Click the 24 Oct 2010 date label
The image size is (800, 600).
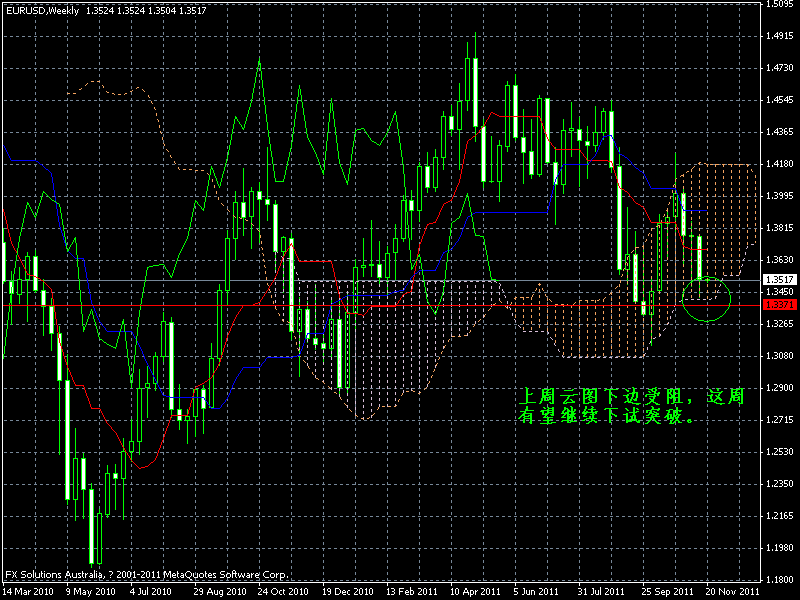tap(283, 592)
